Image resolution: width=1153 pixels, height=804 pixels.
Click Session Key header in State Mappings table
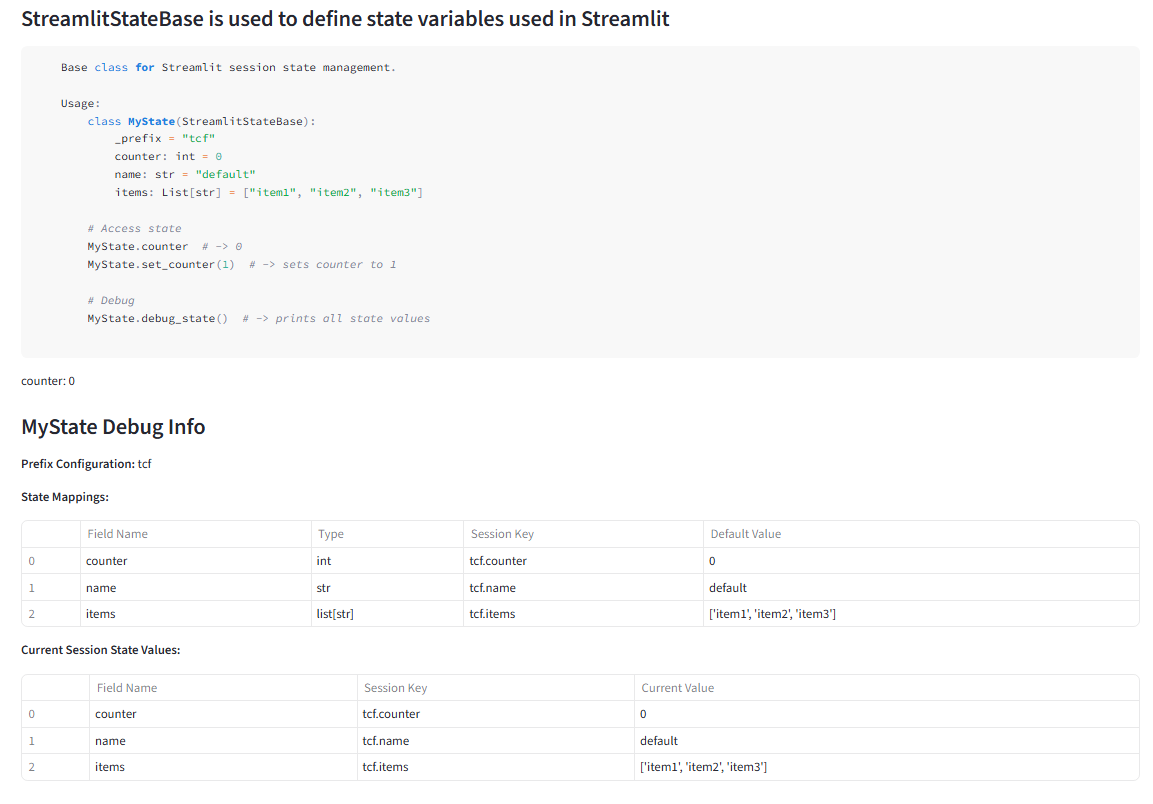[x=583, y=534]
